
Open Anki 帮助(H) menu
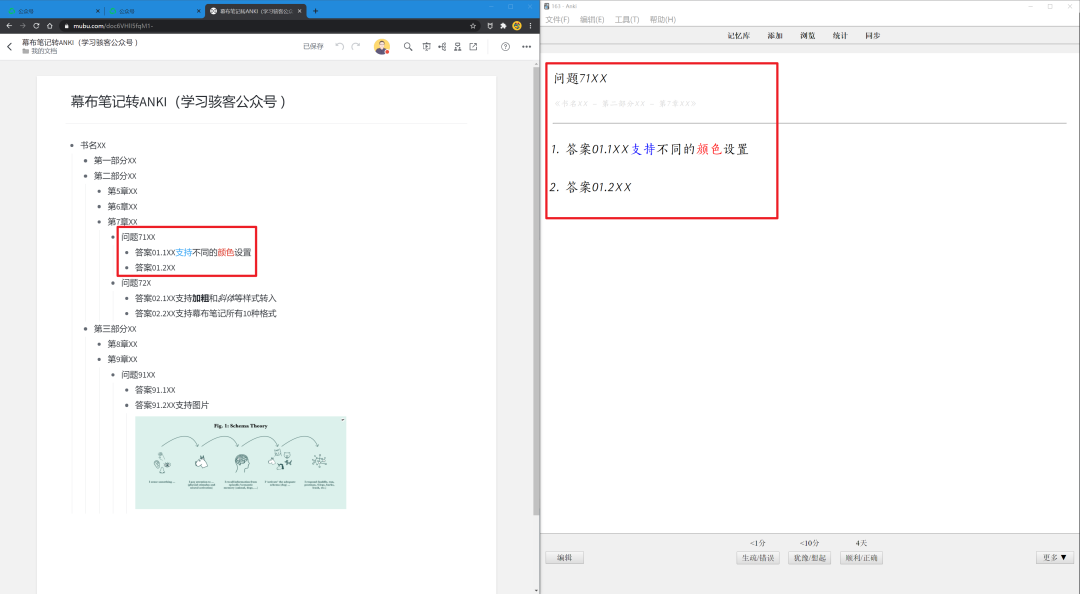click(663, 19)
